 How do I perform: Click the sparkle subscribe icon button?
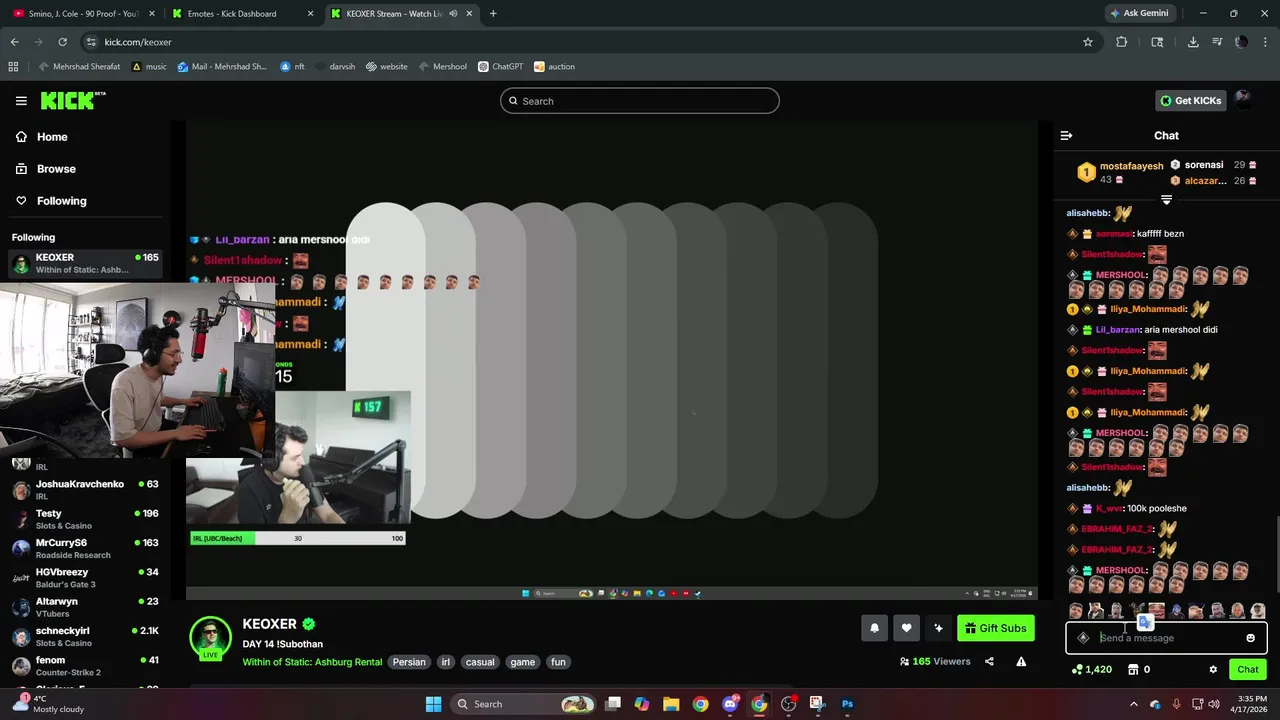(x=938, y=628)
